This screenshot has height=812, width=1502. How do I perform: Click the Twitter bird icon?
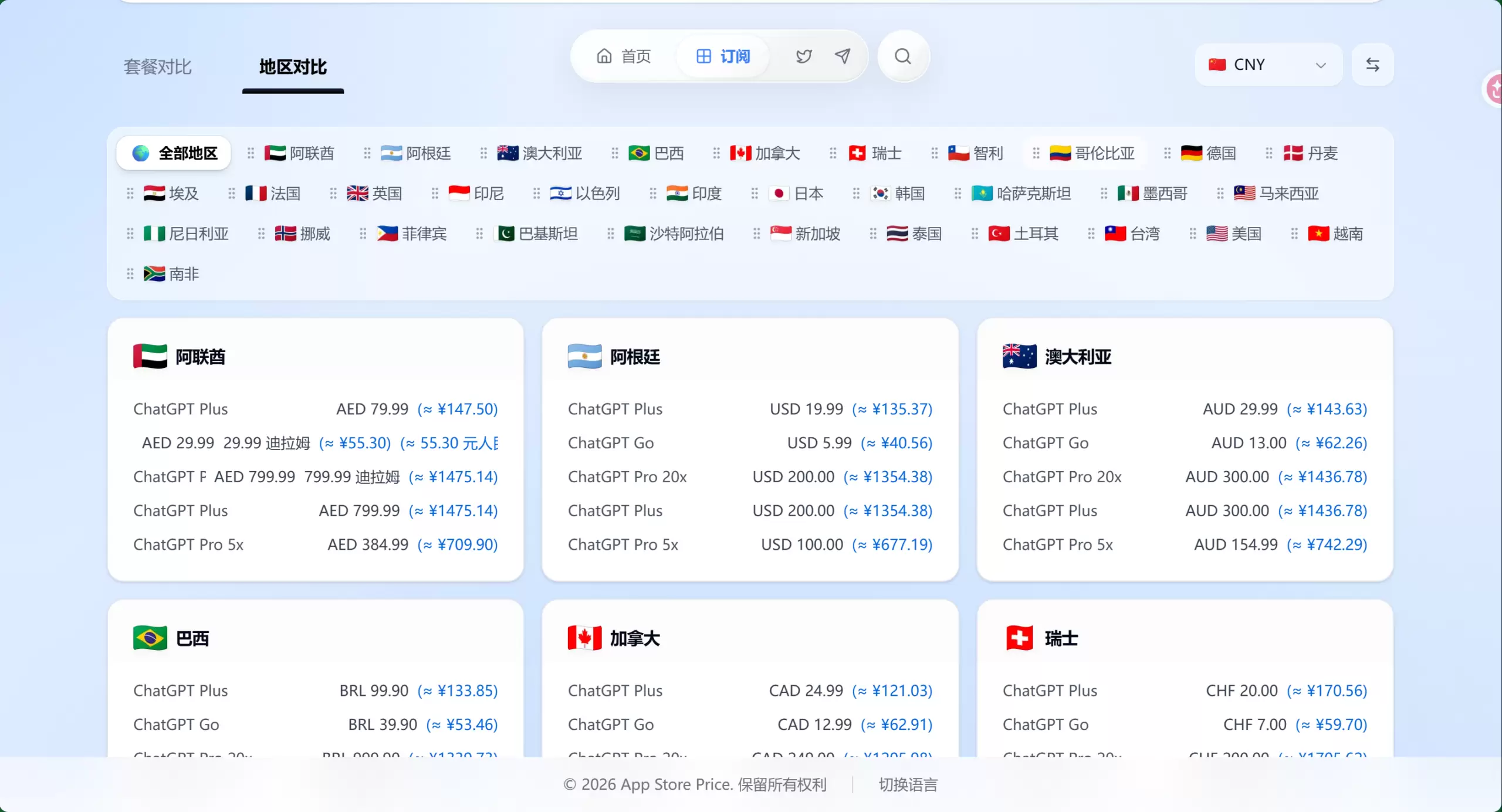pyautogui.click(x=804, y=56)
